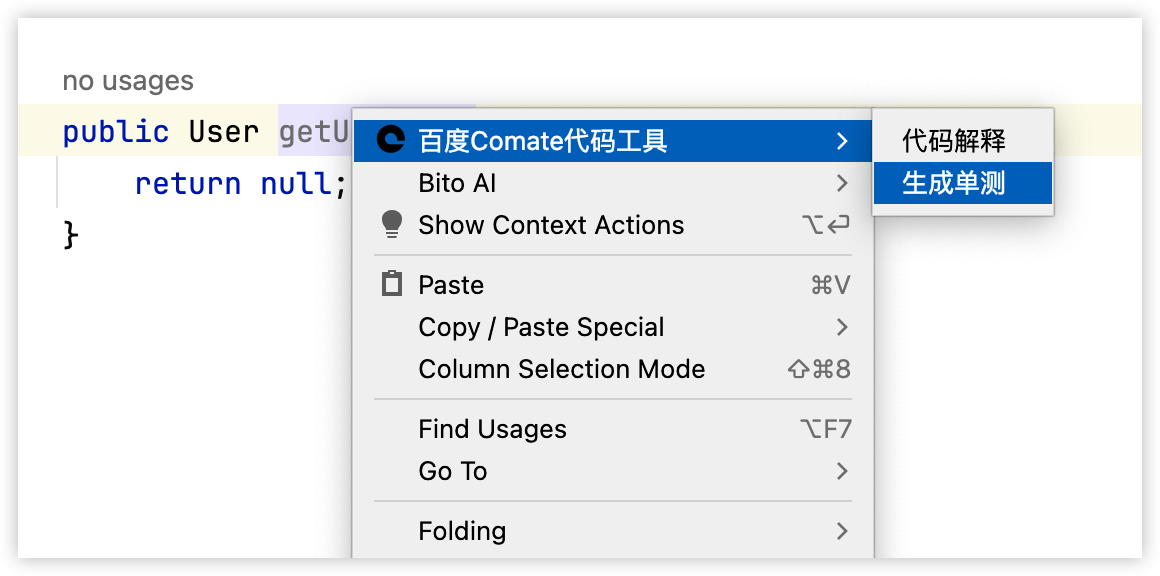Expand the chevron beside Folding
Screen dimensions: 1160x576
[841, 531]
